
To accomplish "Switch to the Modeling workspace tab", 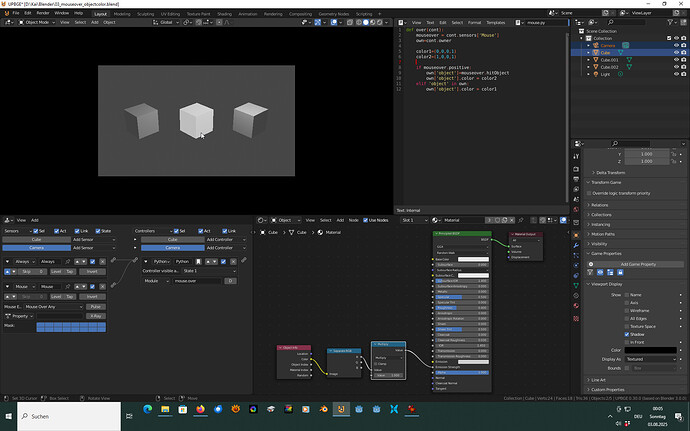I will 122,14.
